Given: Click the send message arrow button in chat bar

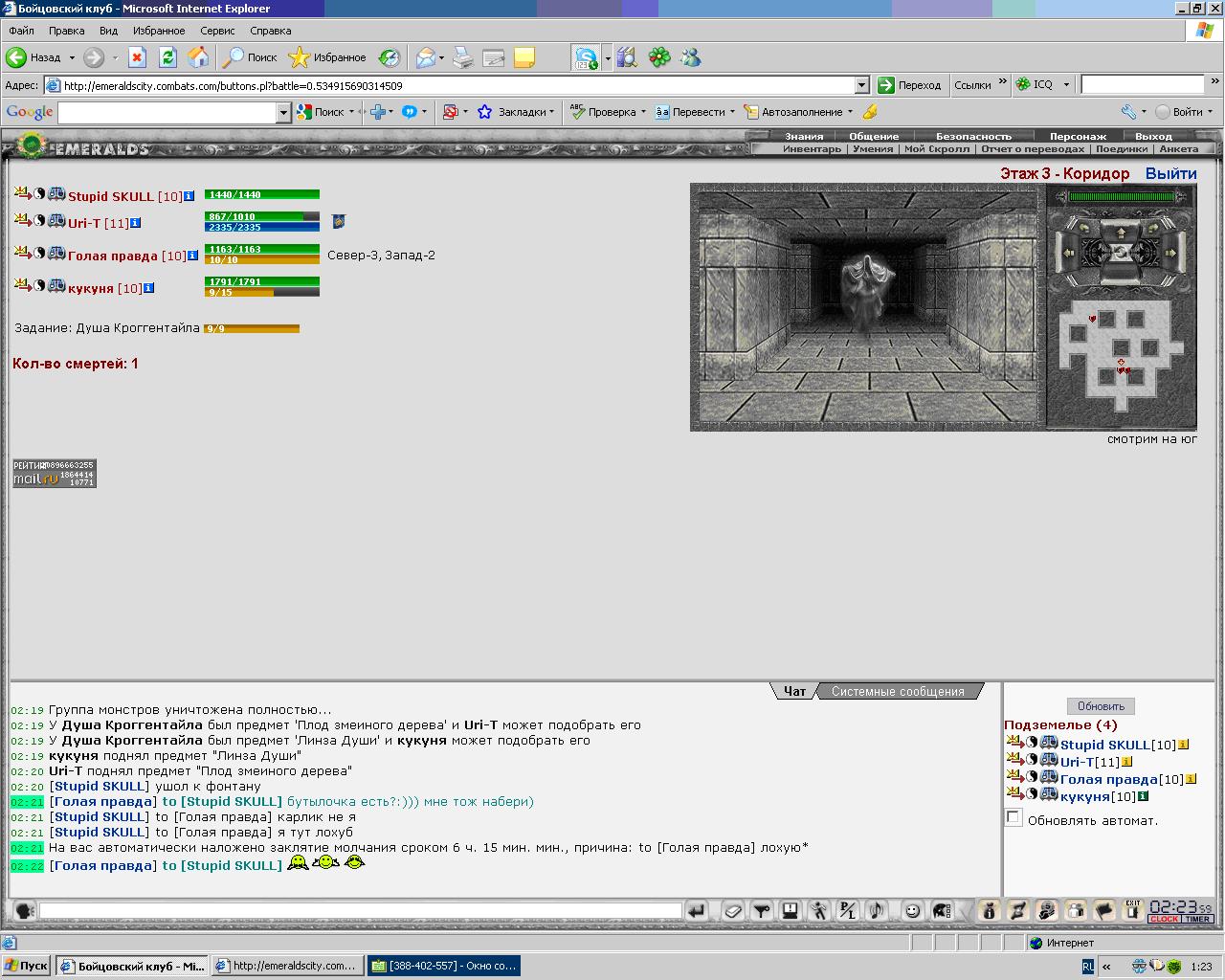Looking at the screenshot, I should (697, 910).
